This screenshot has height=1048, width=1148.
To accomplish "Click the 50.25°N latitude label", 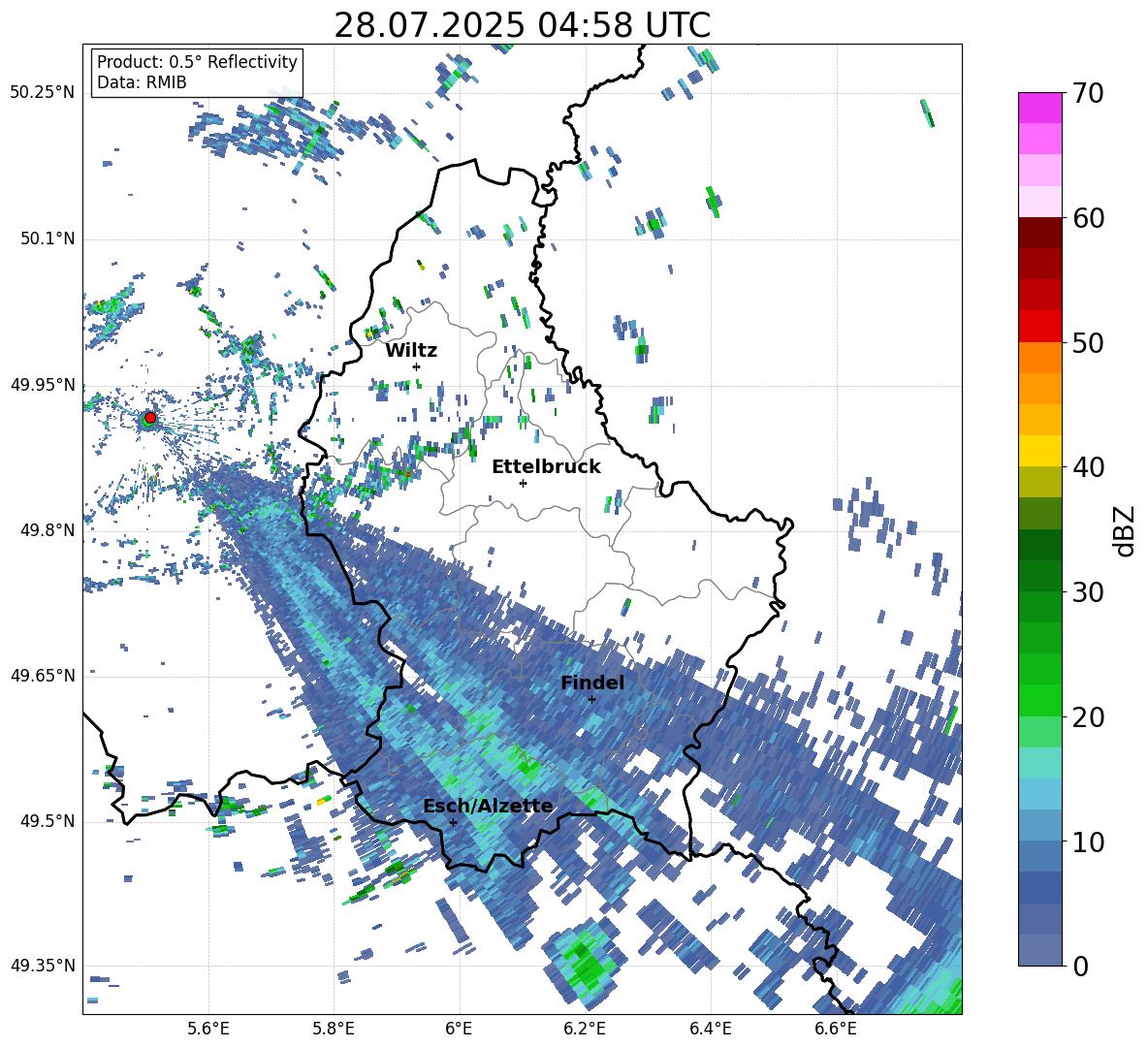I will click(43, 93).
